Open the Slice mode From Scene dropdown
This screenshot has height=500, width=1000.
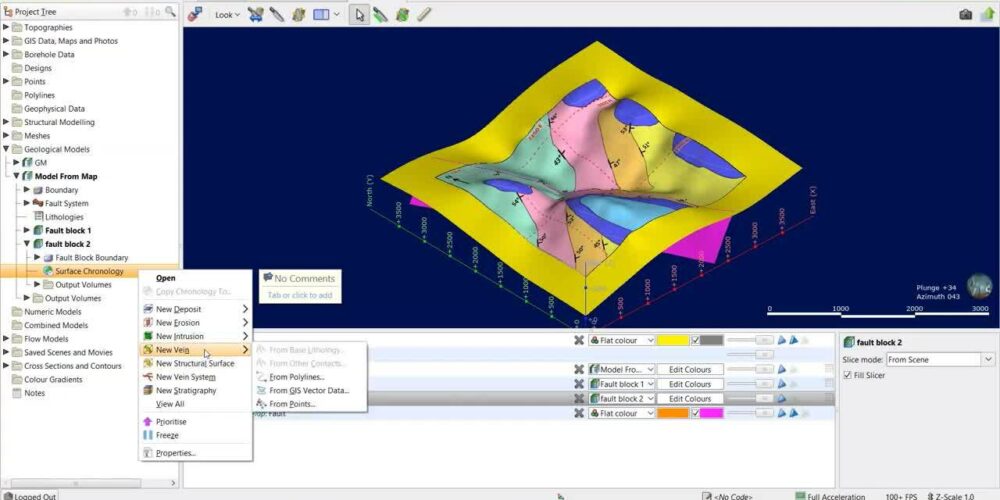pos(940,360)
